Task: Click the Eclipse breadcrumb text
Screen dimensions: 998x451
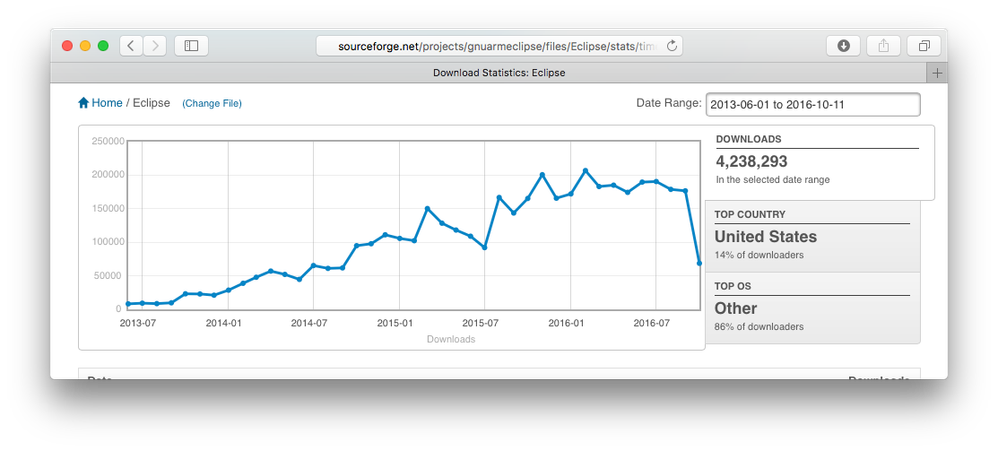Action: 151,103
